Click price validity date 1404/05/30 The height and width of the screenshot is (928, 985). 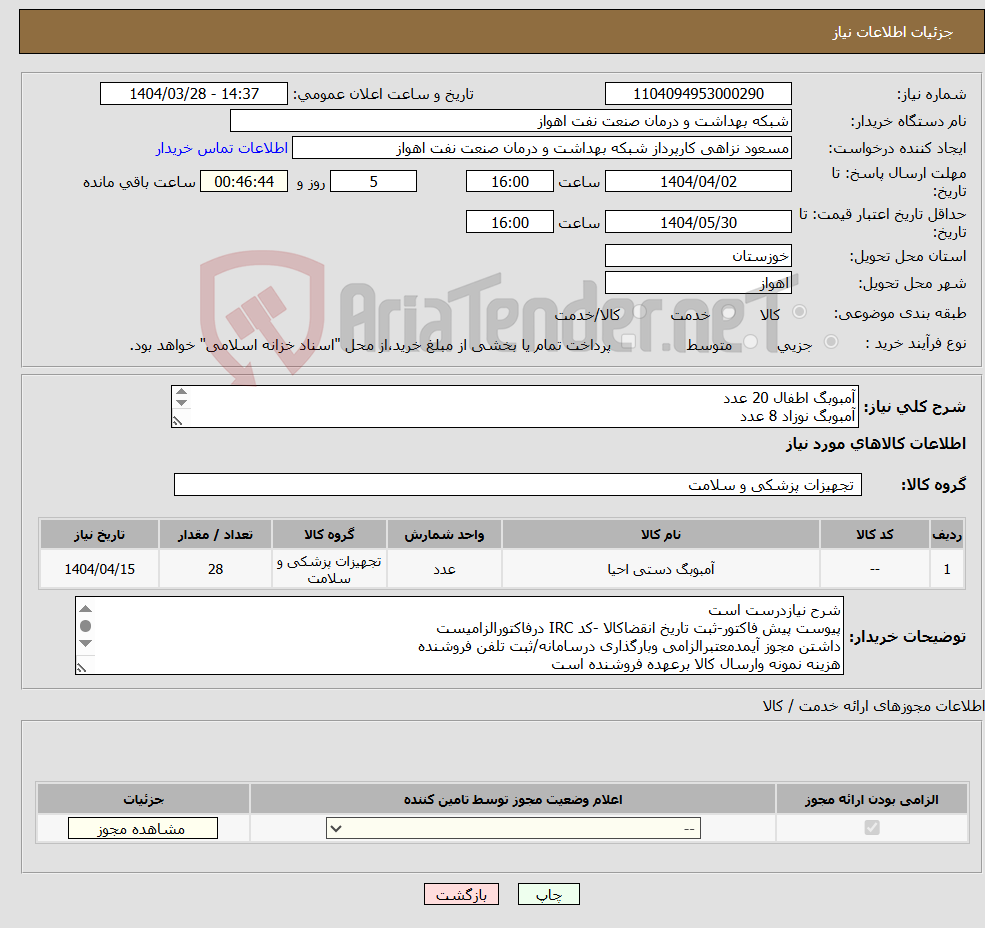pyautogui.click(x=698, y=222)
